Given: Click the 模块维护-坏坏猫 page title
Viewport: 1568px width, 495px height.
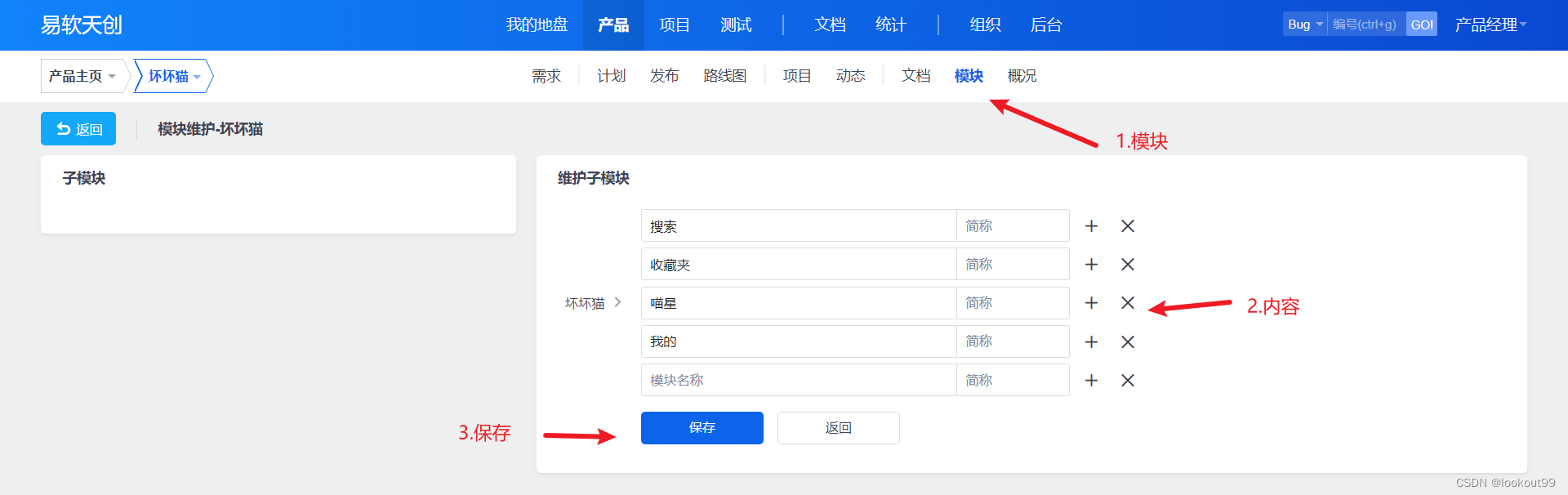Looking at the screenshot, I should click(210, 129).
